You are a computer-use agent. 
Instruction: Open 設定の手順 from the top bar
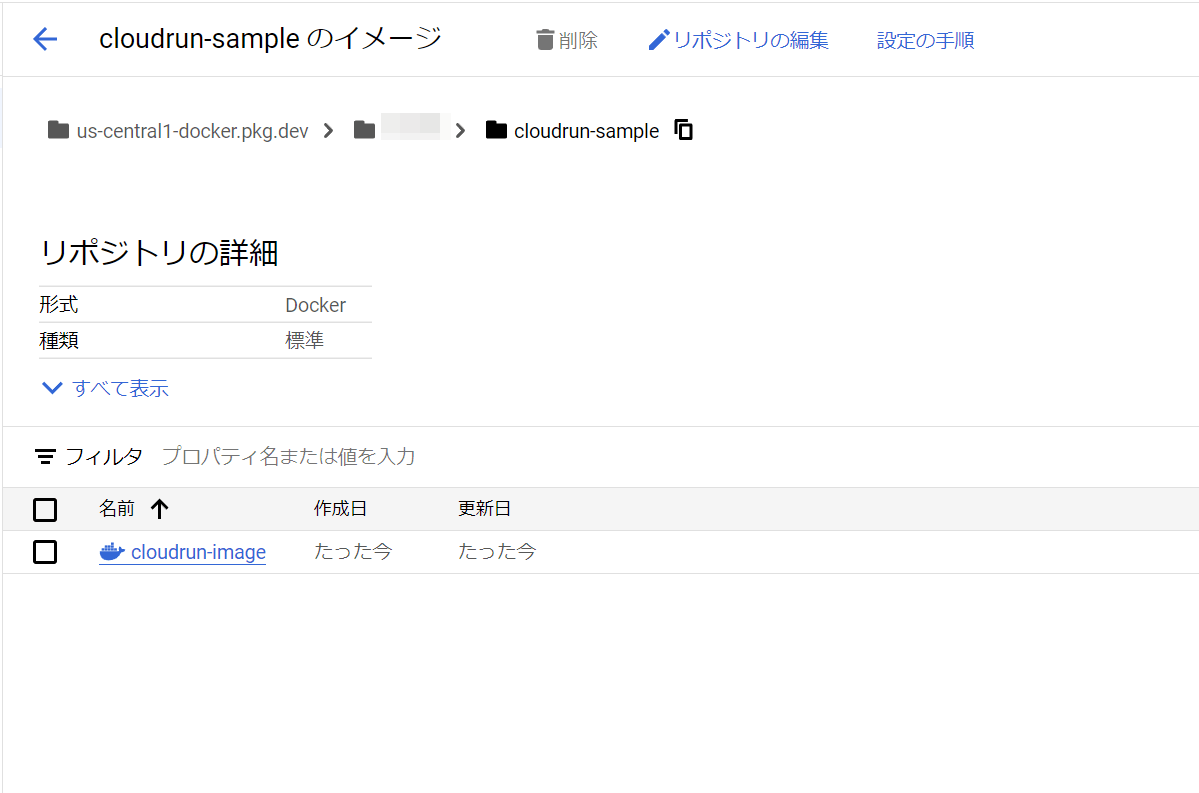(x=924, y=39)
